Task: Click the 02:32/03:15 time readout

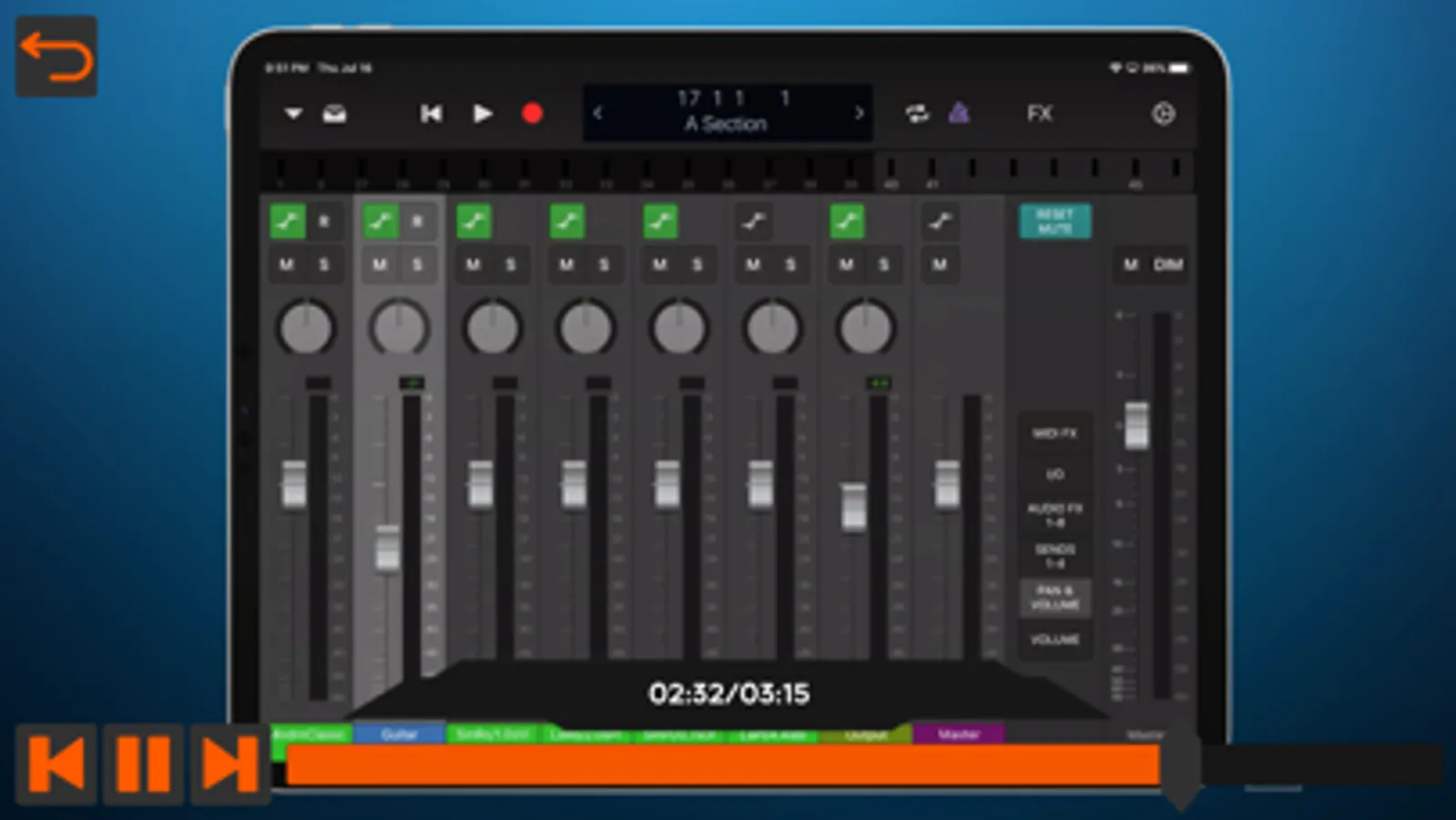Action: pos(728,694)
